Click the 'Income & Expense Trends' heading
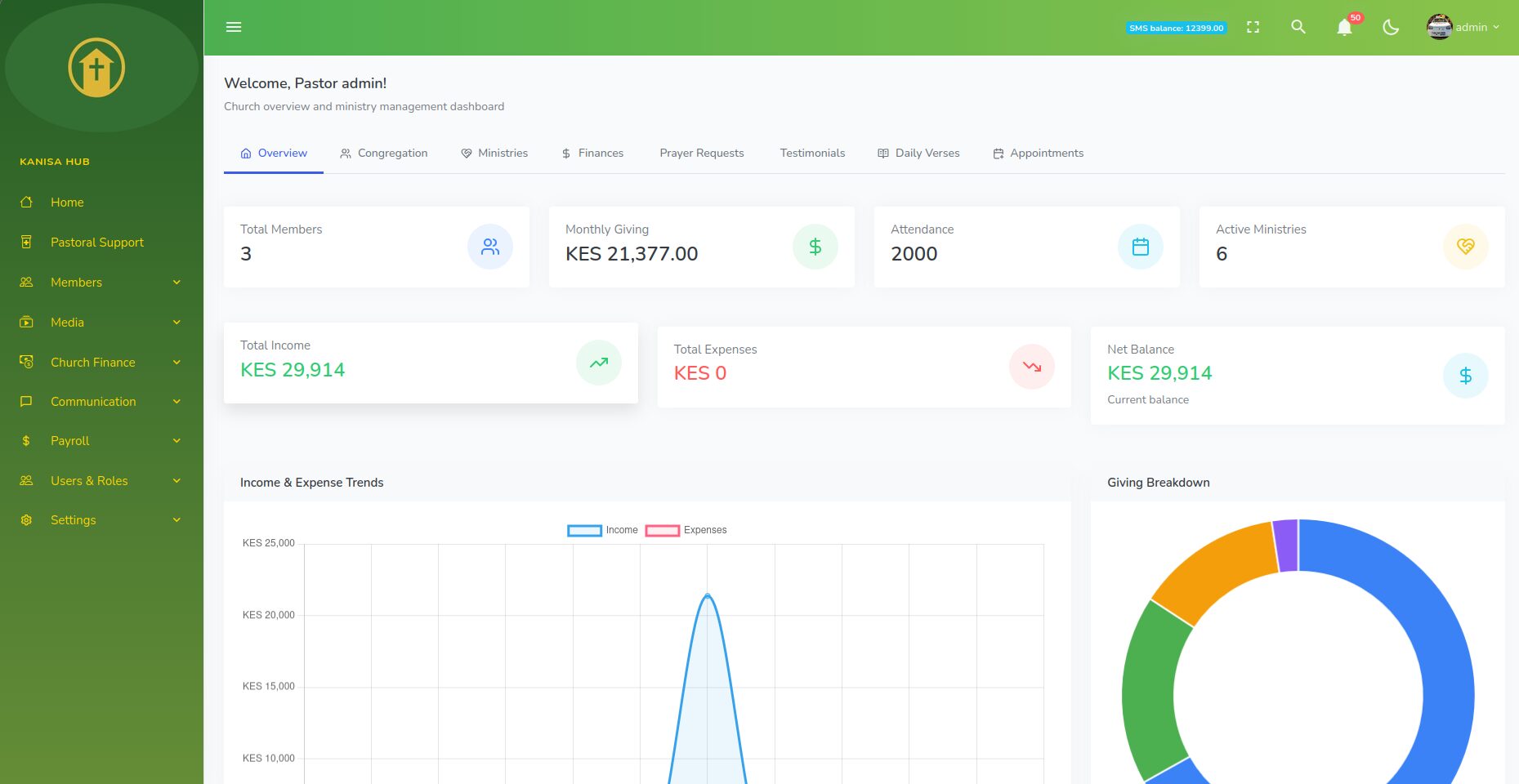 pos(312,483)
